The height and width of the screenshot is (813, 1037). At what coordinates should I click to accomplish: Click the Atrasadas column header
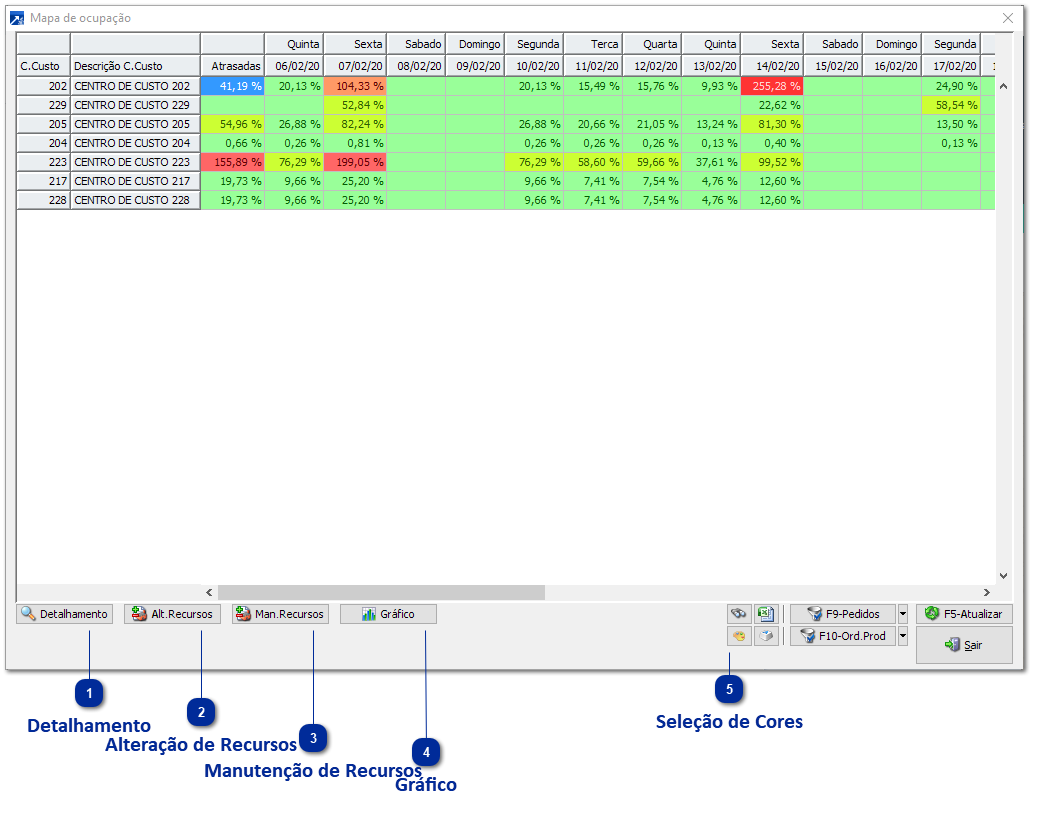pos(233,66)
